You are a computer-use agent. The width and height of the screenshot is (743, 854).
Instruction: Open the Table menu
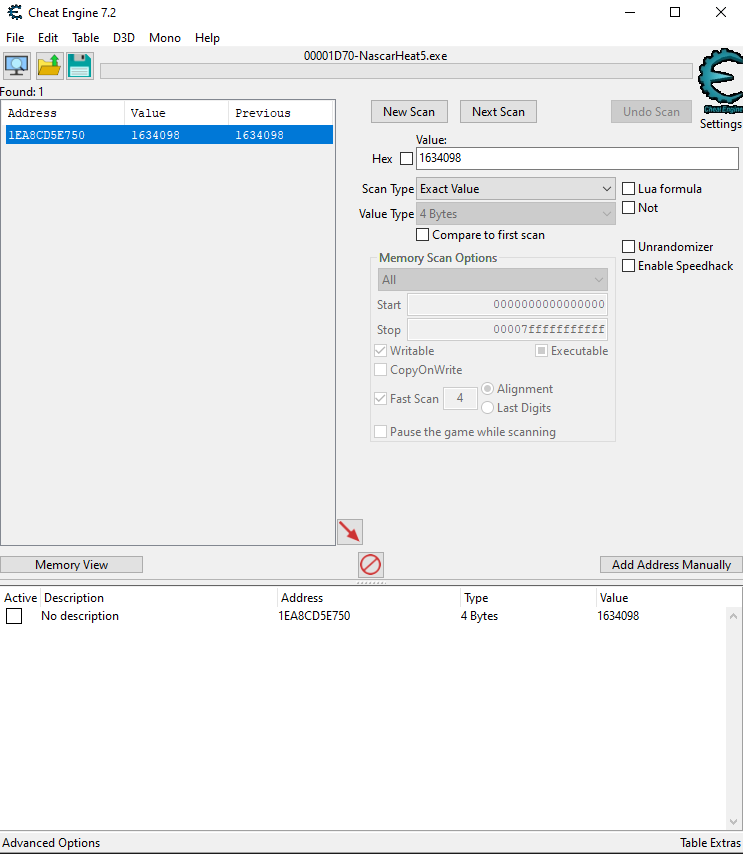click(x=85, y=38)
